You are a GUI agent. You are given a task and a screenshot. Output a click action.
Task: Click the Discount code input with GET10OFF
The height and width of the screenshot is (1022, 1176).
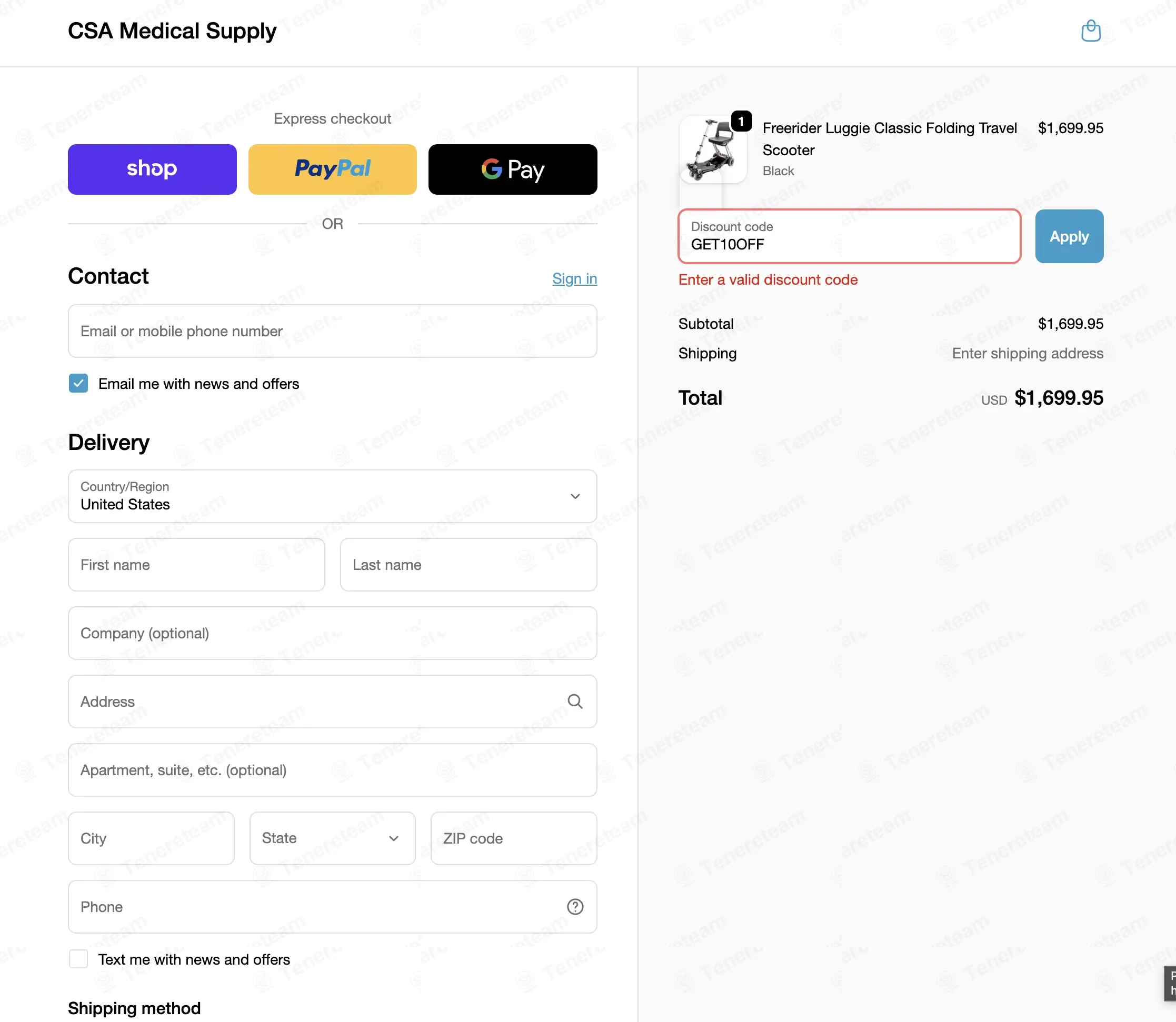click(849, 236)
